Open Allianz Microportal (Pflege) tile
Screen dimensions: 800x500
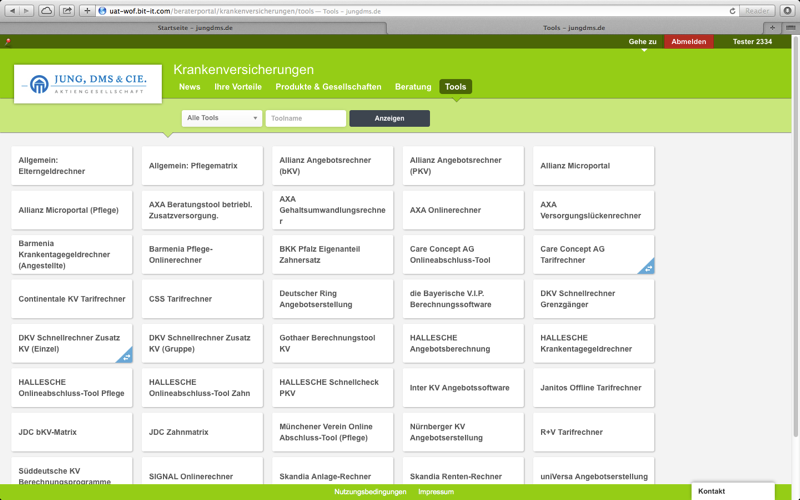coord(71,210)
